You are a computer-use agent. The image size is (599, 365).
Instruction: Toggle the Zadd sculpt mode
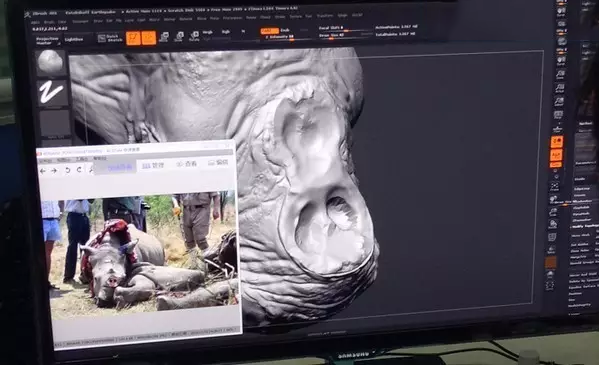click(269, 31)
